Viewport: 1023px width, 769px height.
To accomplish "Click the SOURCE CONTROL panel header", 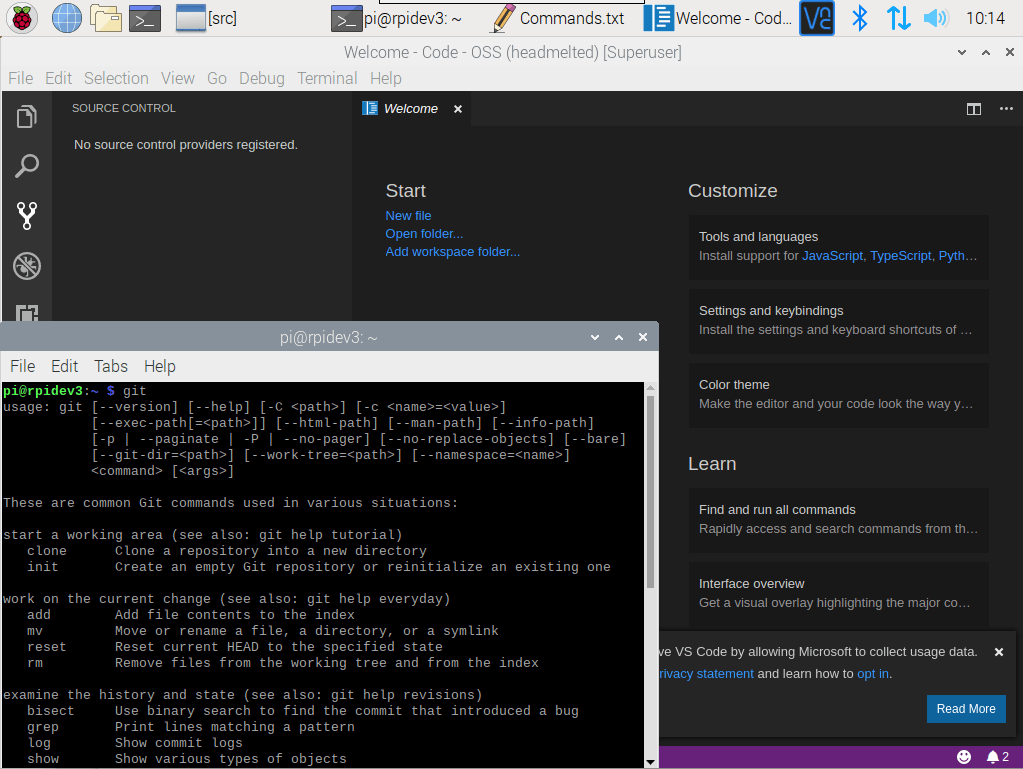I will (x=124, y=108).
